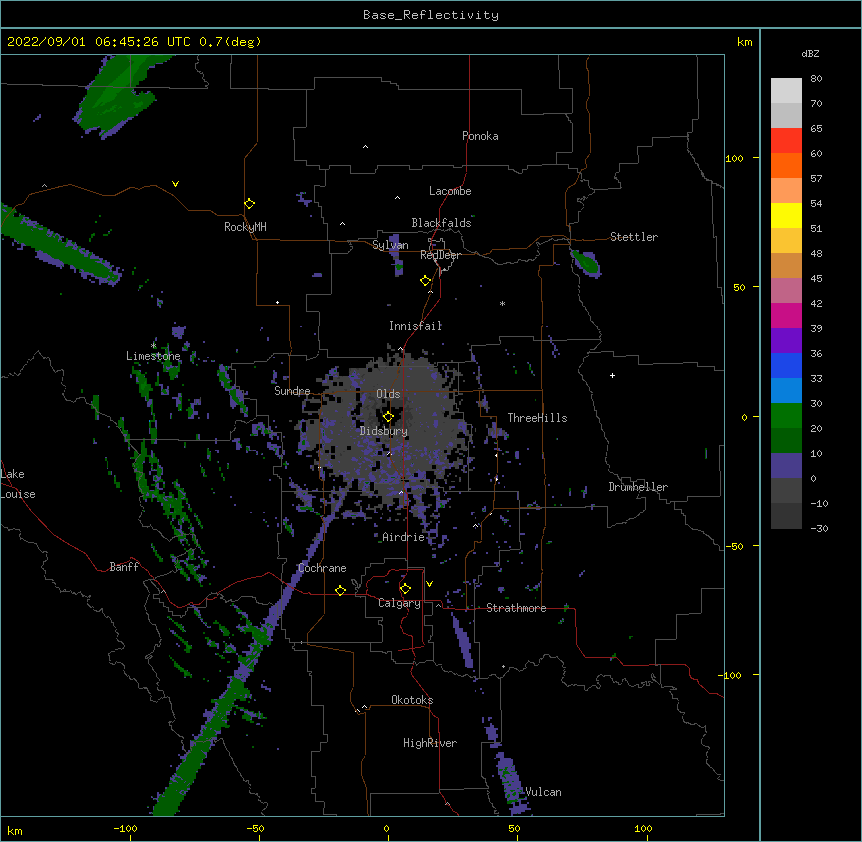Select the Drumheller label
The image size is (862, 842).
click(638, 487)
